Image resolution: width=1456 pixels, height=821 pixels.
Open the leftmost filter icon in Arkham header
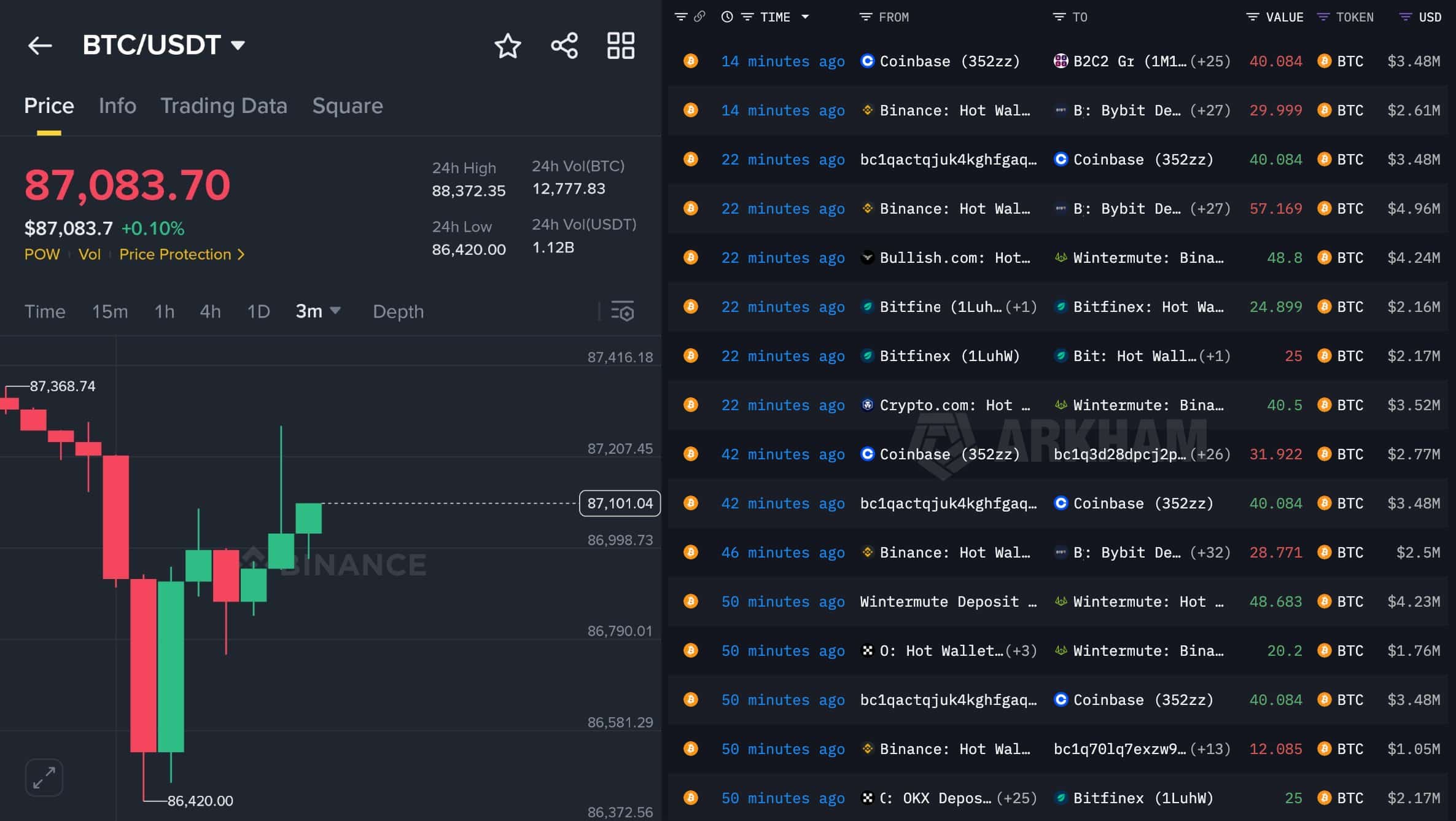pos(680,17)
